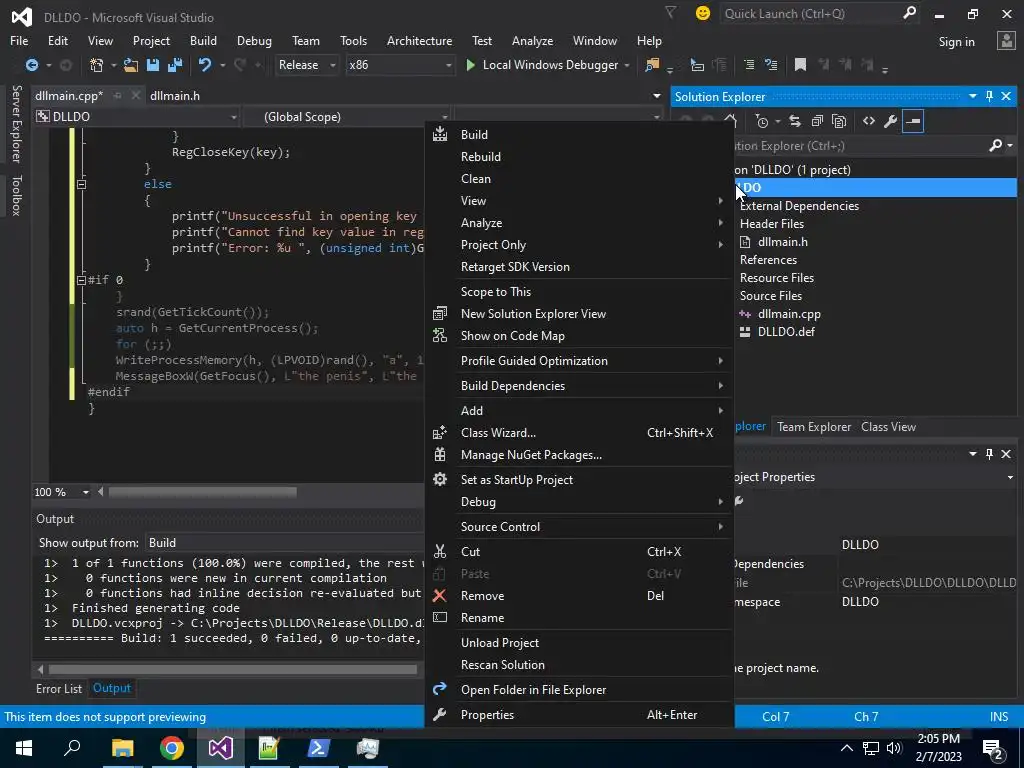Click the notifications flag icon in title bar
The width and height of the screenshot is (1024, 768).
671,12
